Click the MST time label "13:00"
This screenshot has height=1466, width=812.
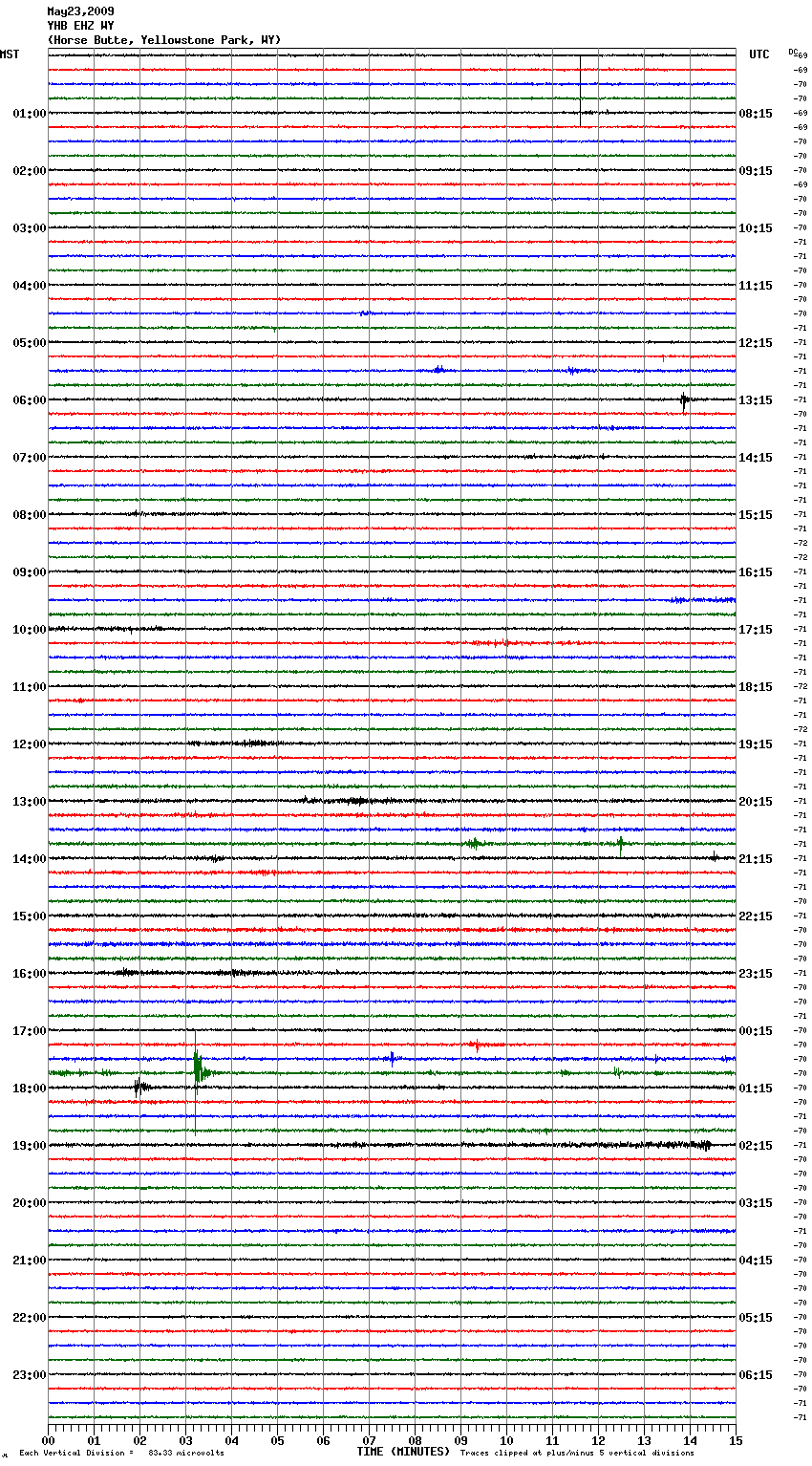coord(30,802)
